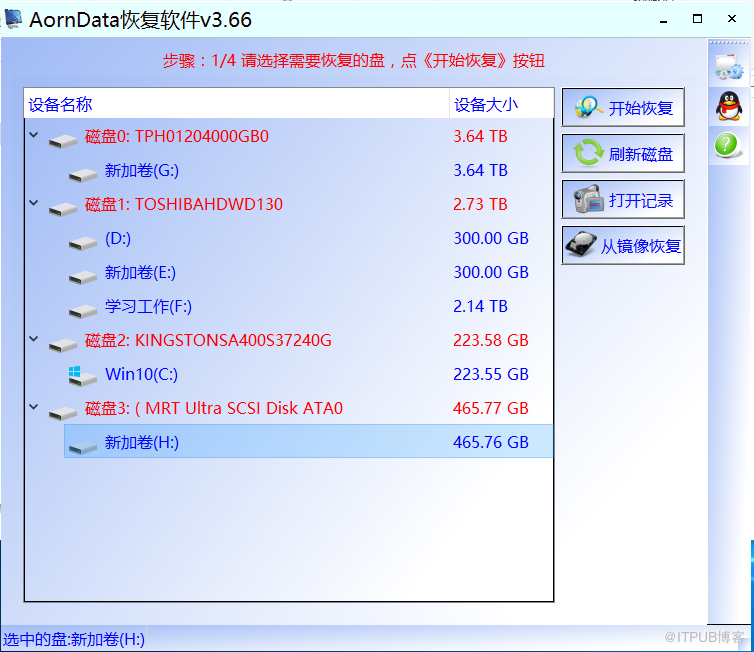Collapse the 磁盘0 TPH01204000GB0 node
The width and height of the screenshot is (754, 652).
point(34,135)
